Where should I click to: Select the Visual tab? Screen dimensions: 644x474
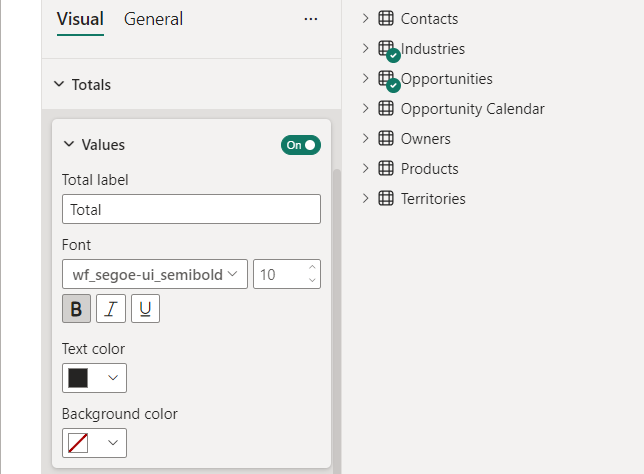[x=80, y=19]
